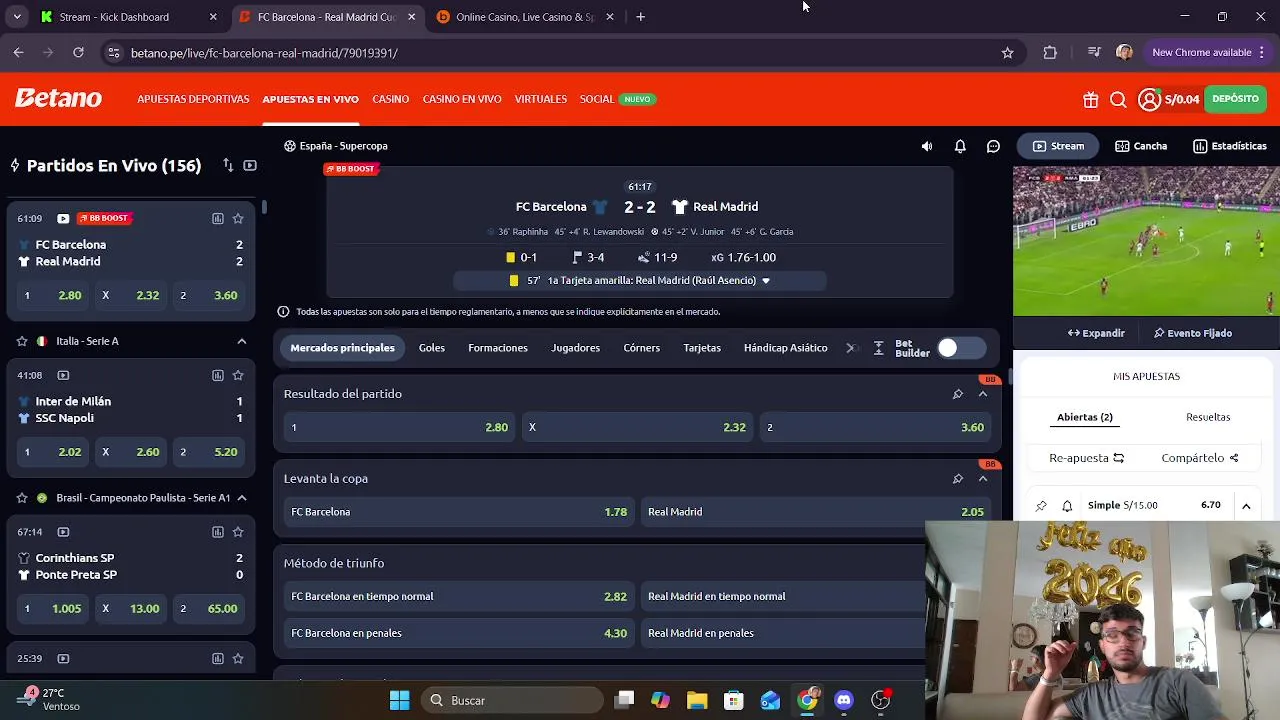
Task: Collapse the Levanta la copa market
Action: [x=982, y=479]
